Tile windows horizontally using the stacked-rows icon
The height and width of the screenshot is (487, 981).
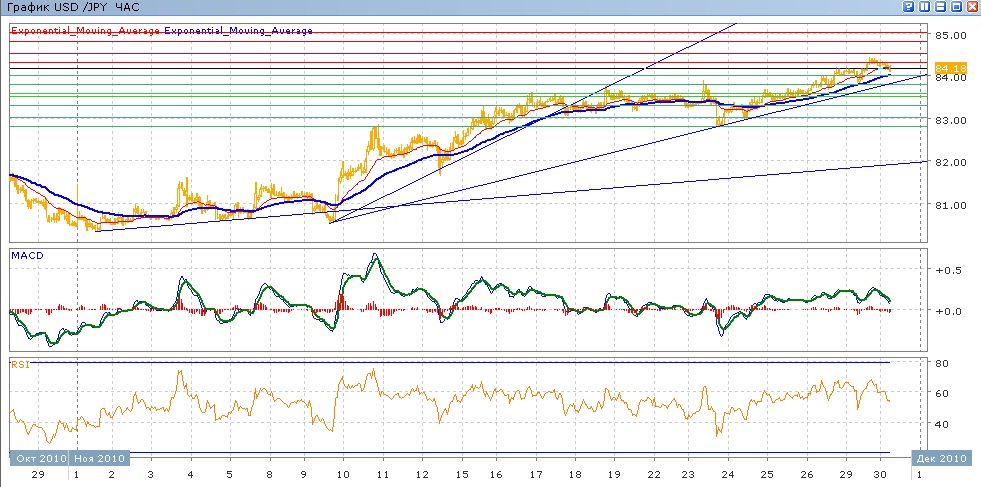[x=940, y=6]
